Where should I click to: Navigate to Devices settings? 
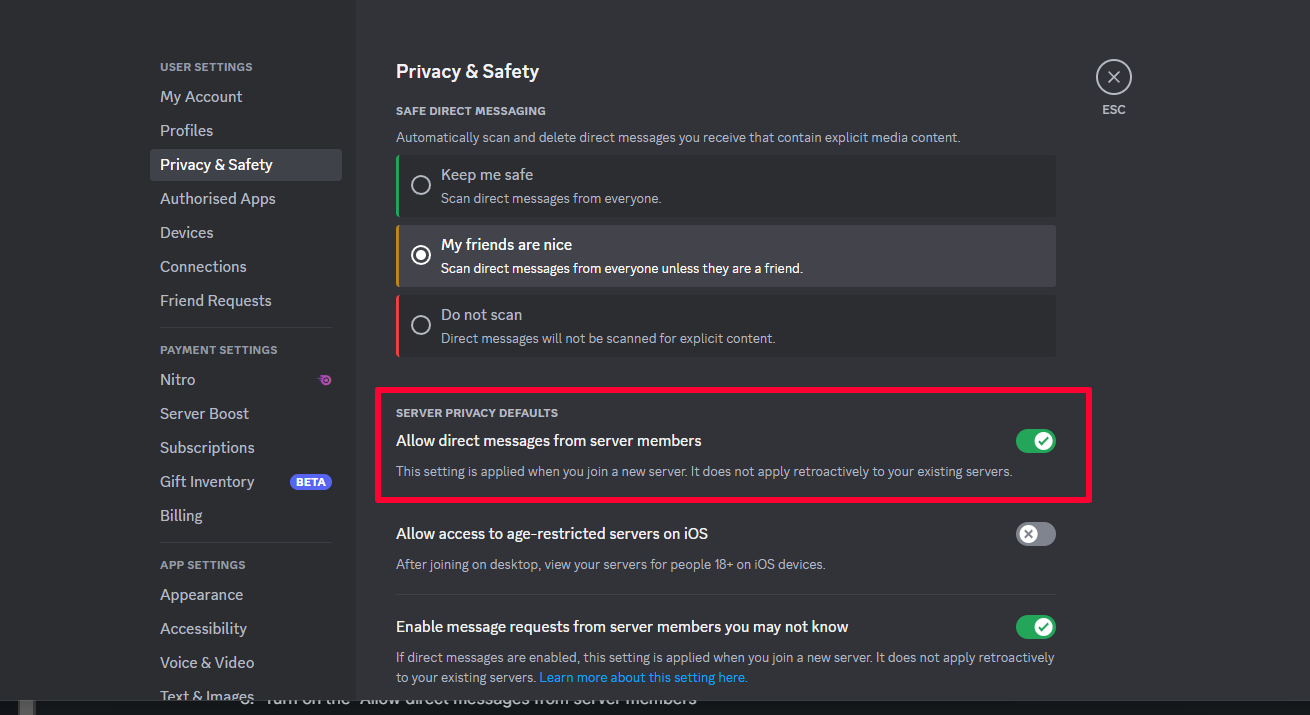(x=186, y=233)
